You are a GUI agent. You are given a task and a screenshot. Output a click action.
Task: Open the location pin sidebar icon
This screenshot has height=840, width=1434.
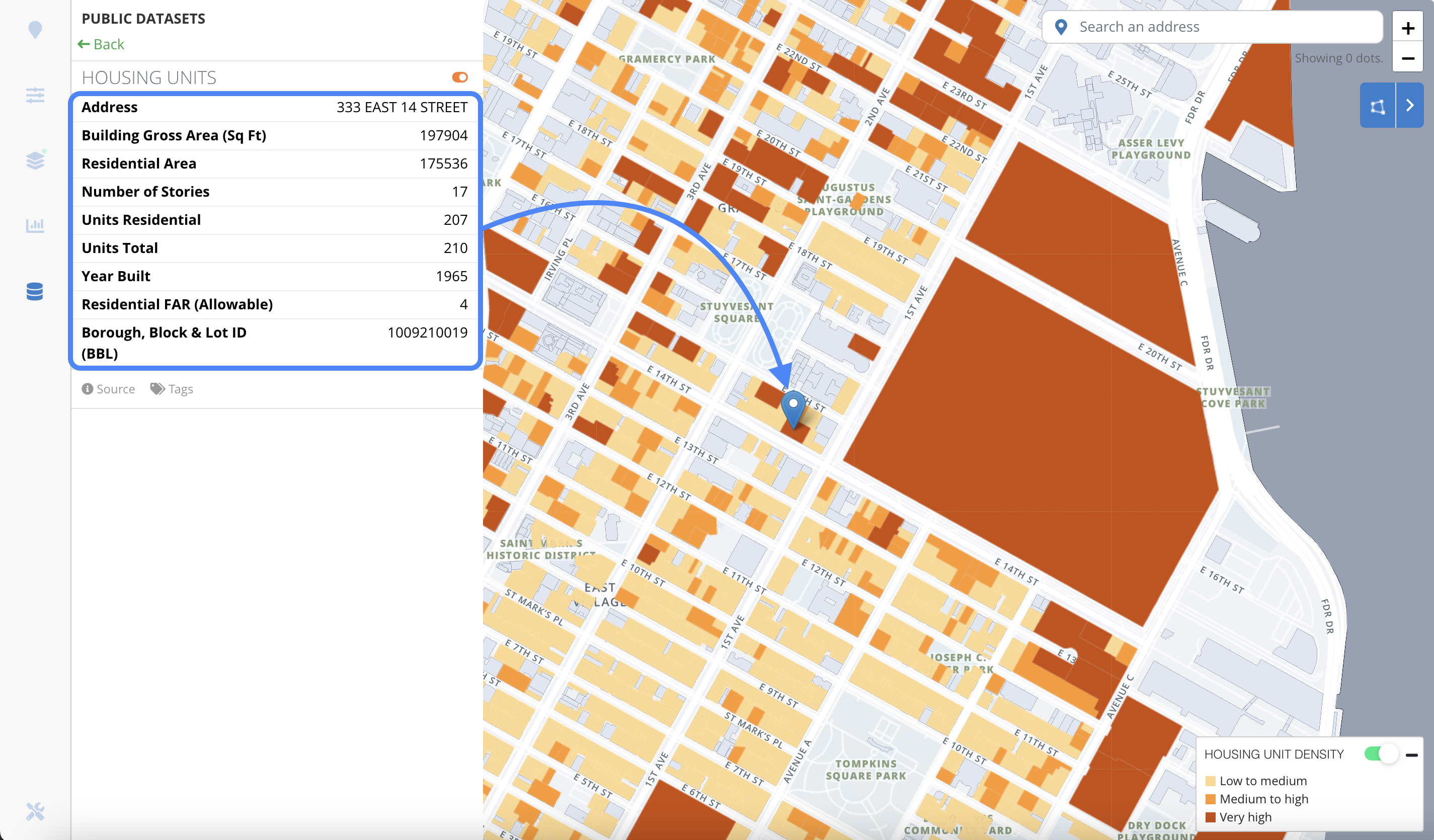[35, 30]
